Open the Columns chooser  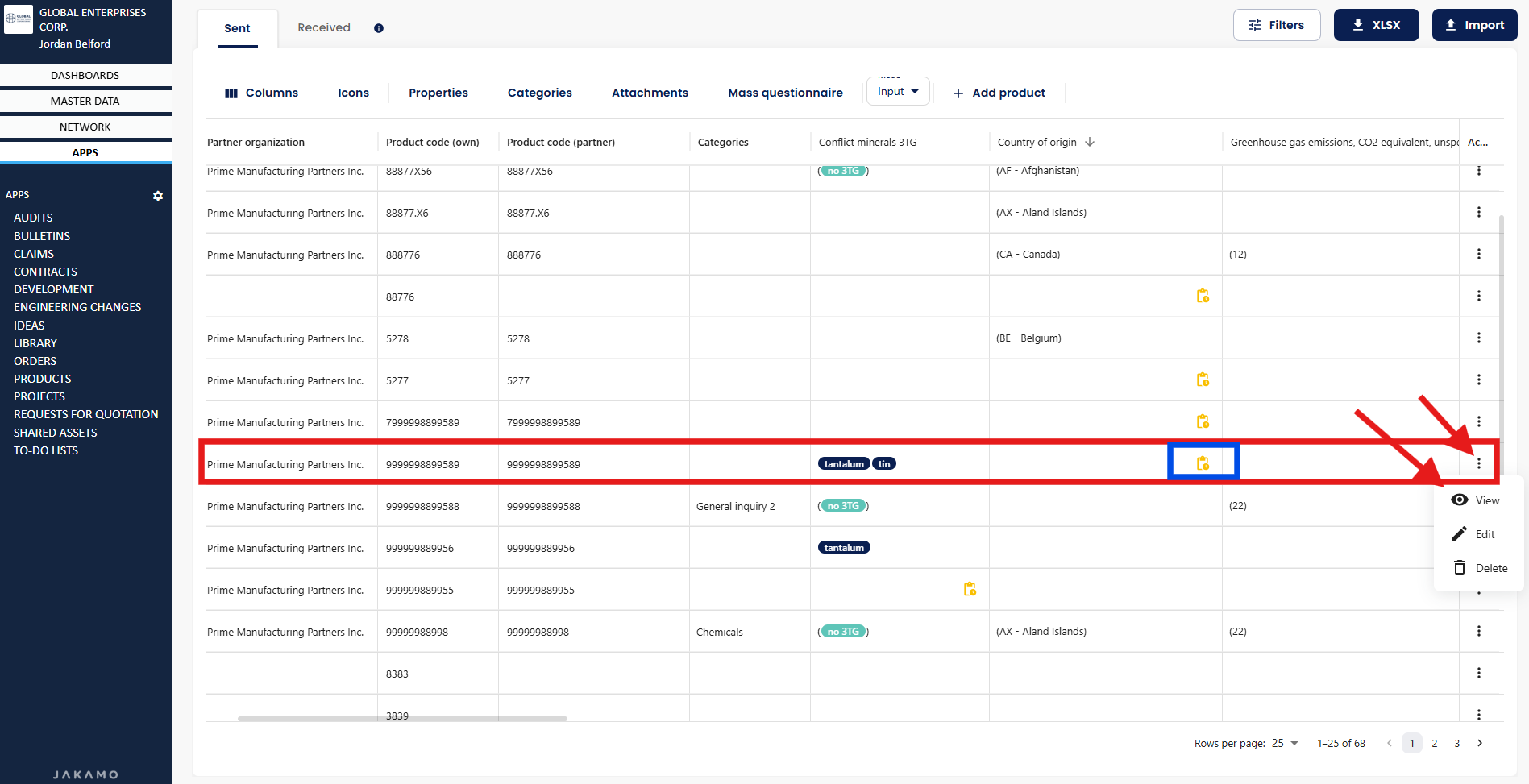(261, 93)
